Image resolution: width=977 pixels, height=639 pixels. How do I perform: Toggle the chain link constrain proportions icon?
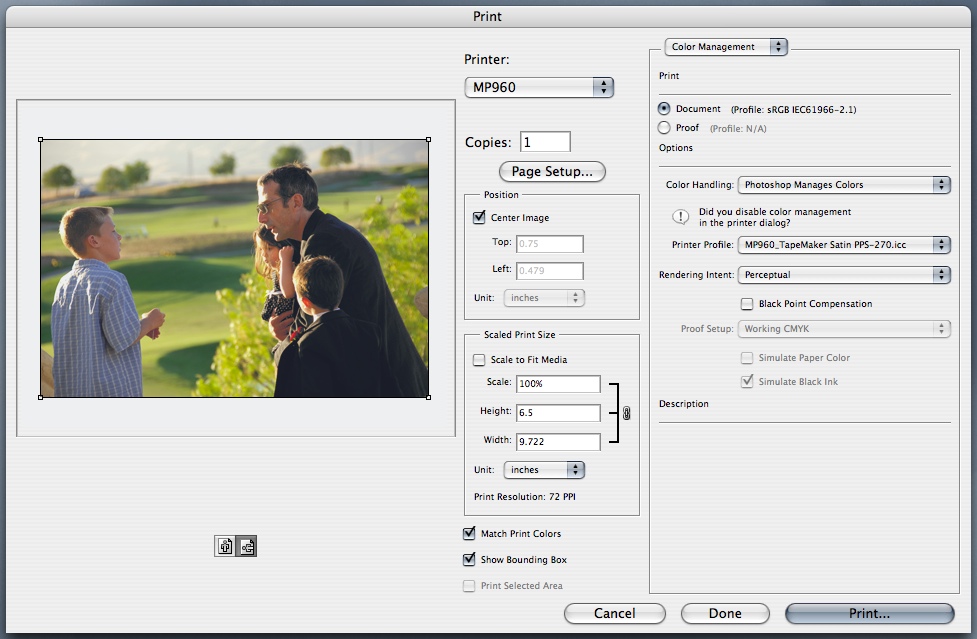point(627,412)
